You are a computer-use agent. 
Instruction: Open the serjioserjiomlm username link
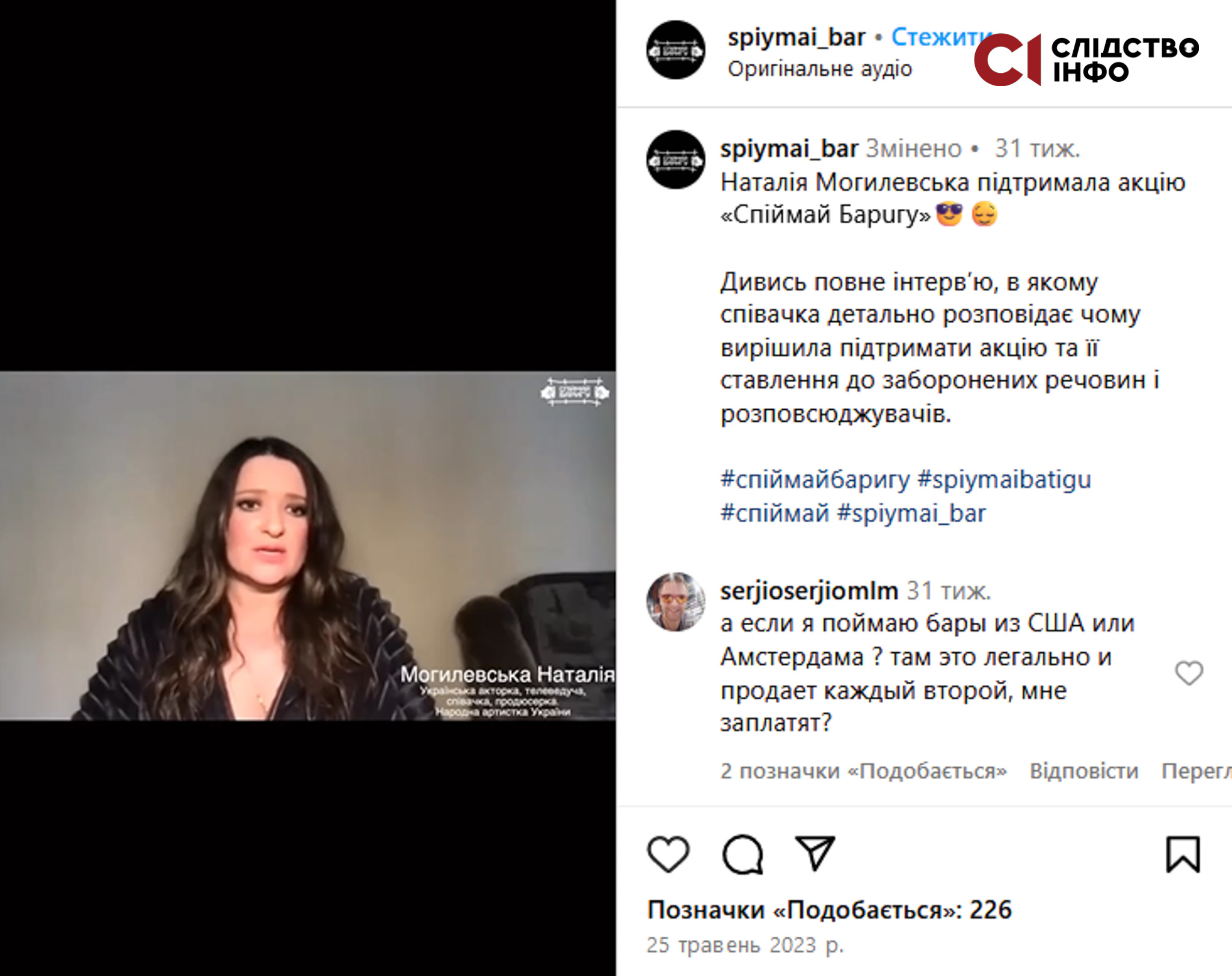click(809, 591)
